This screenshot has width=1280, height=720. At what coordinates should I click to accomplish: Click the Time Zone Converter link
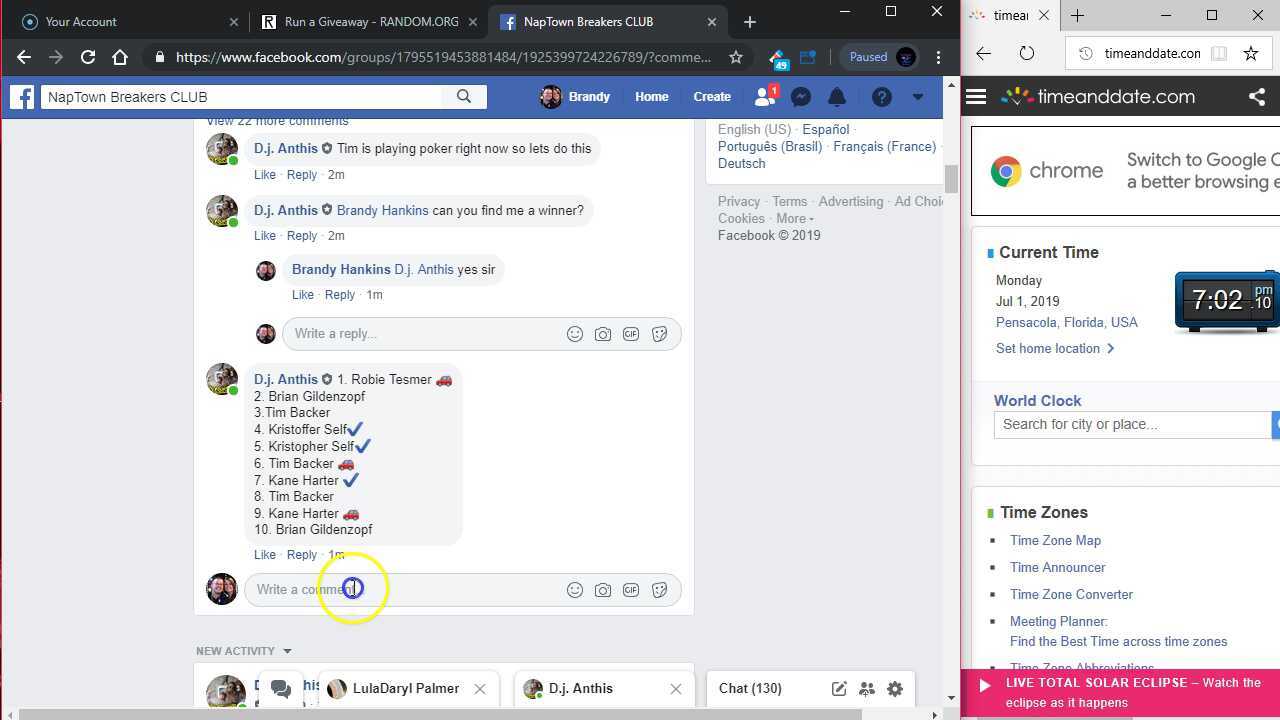pos(1071,594)
